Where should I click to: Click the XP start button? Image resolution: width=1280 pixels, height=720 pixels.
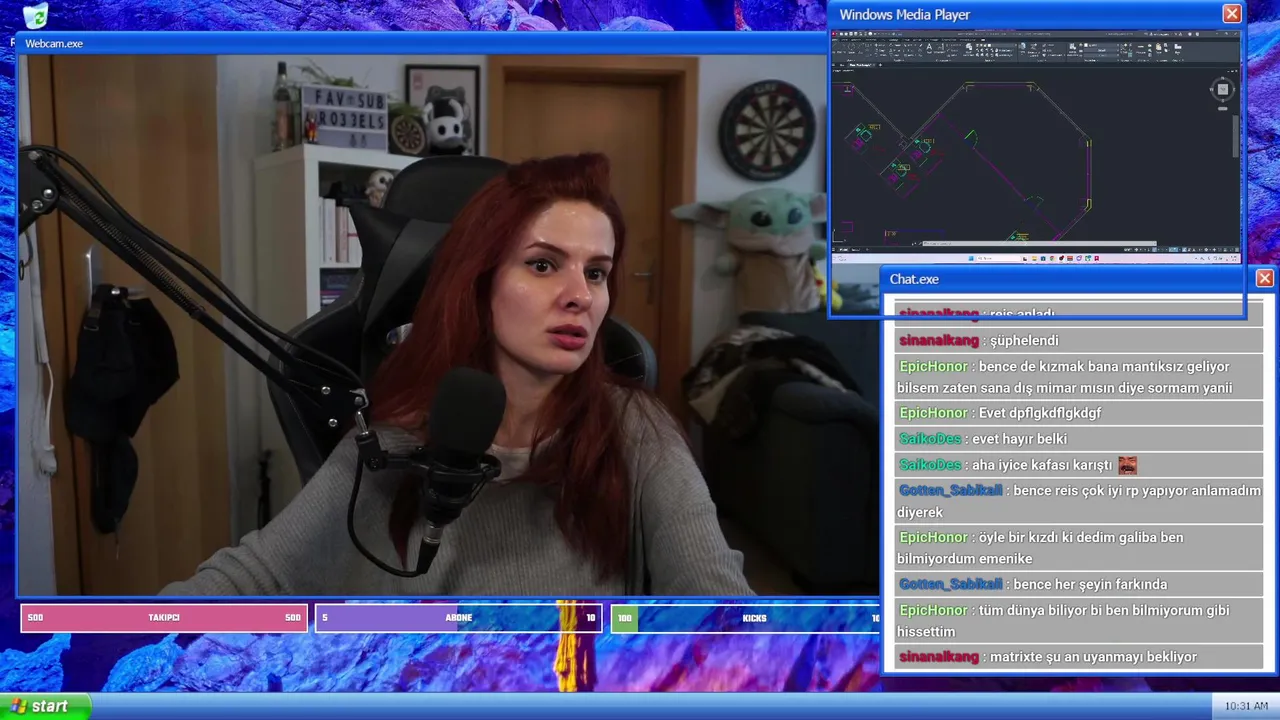45,706
